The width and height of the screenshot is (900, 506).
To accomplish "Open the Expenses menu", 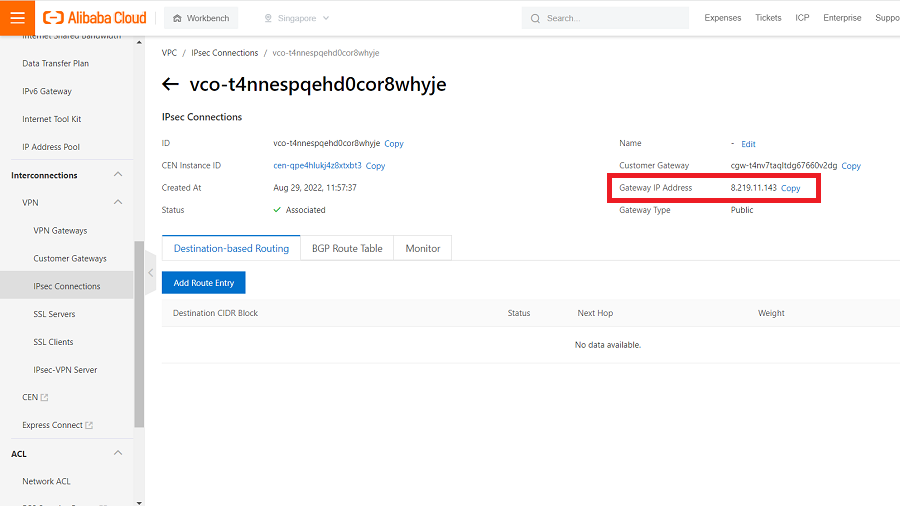I will [723, 18].
